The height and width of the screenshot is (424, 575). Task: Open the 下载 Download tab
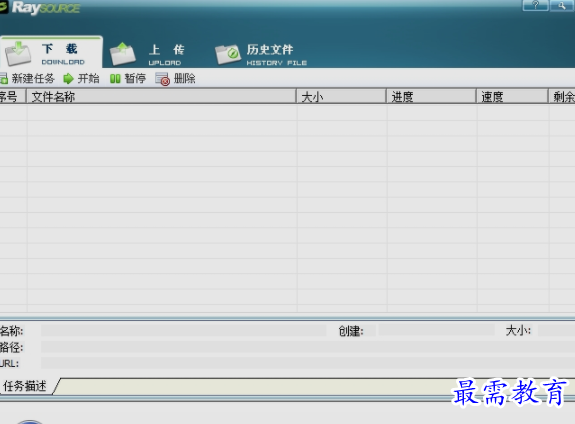tap(51, 52)
